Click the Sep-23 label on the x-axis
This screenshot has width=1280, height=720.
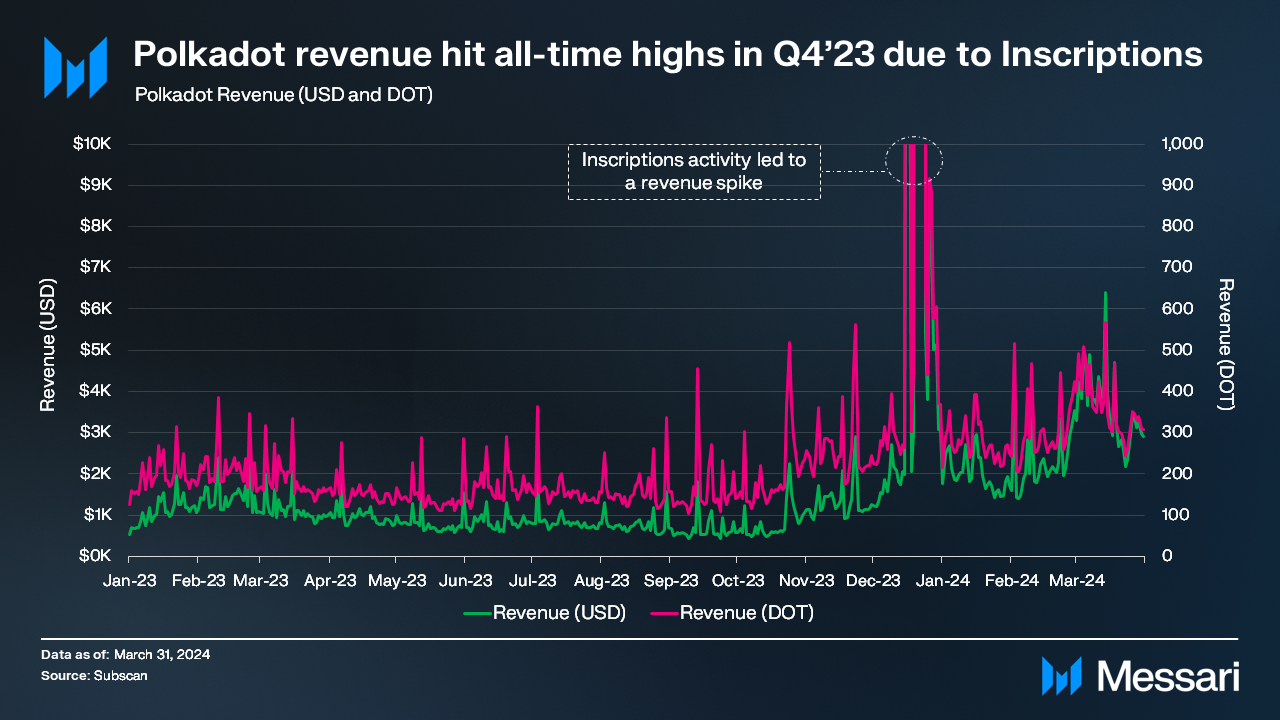click(x=670, y=580)
